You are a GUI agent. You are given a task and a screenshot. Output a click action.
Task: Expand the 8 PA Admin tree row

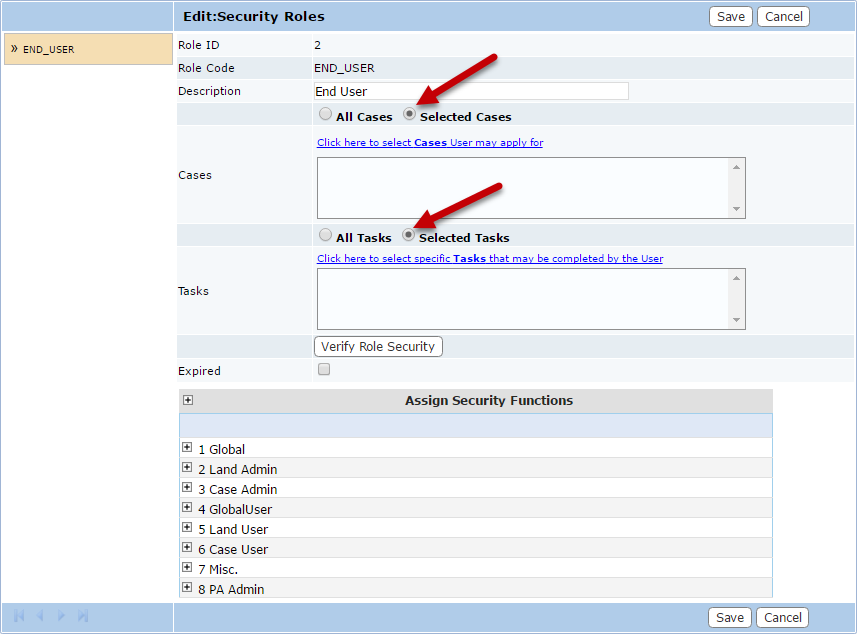(187, 588)
